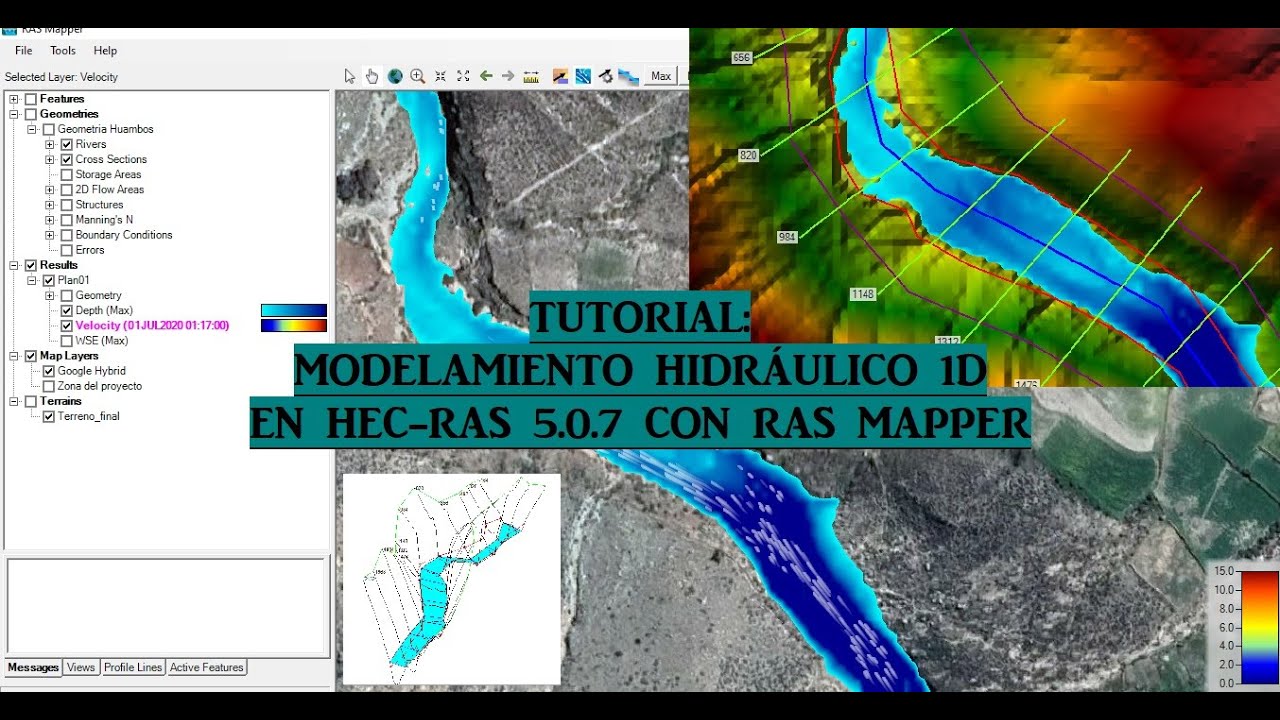Switch to the Profile Lines tab
1280x720 pixels.
tap(133, 667)
